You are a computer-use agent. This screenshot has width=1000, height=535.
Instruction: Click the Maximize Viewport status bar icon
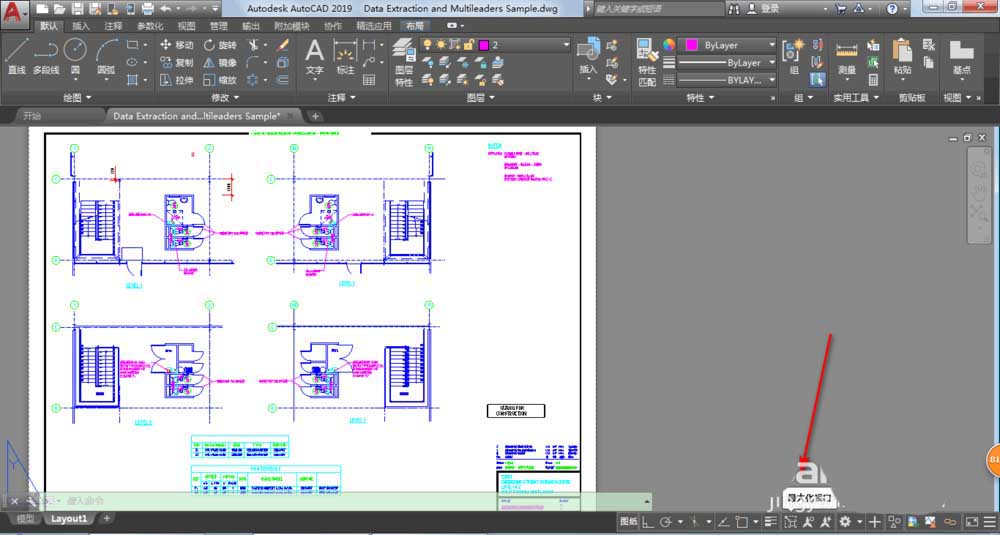(790, 522)
